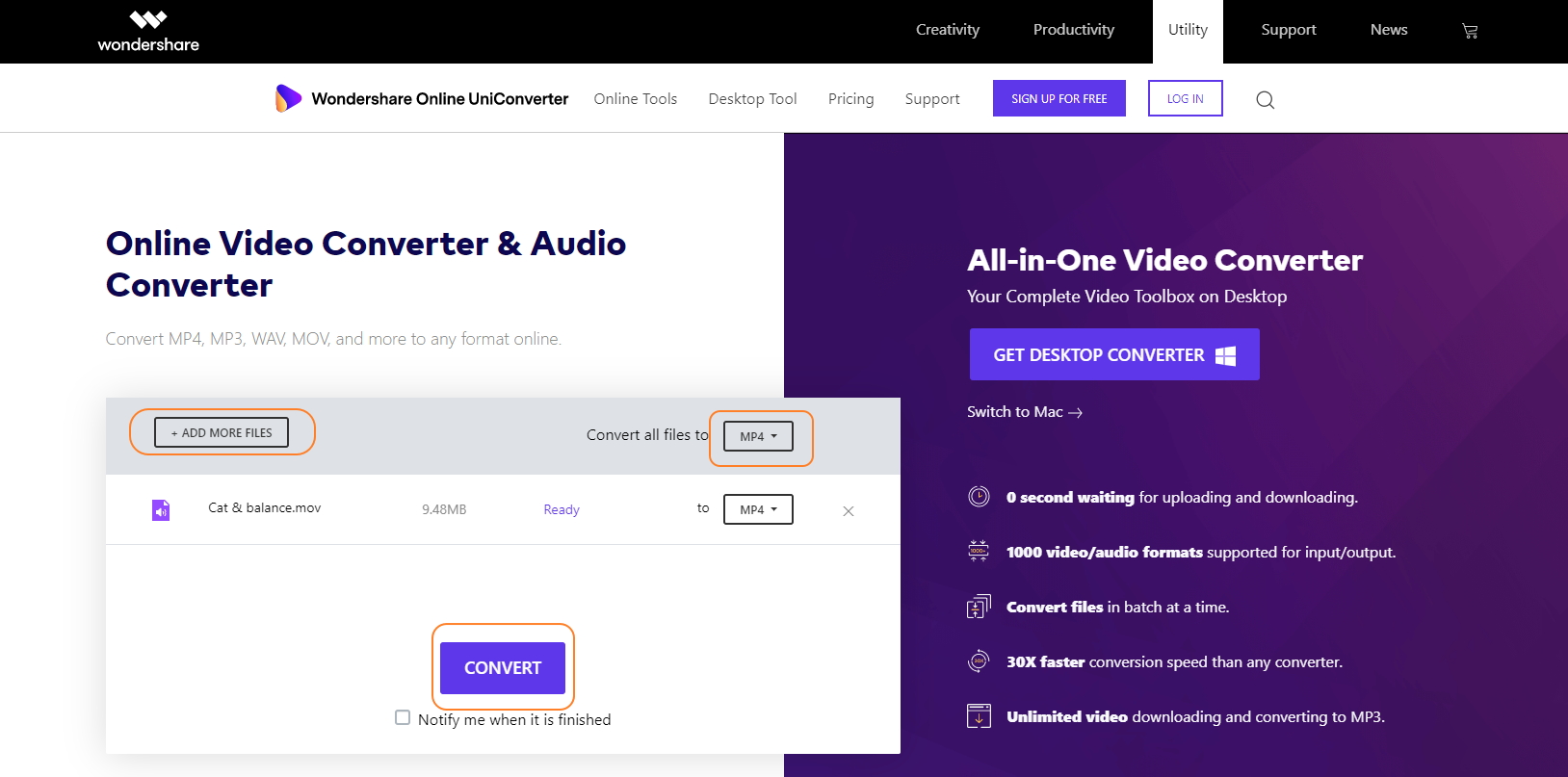Click the Unlimited video download icon
Image resolution: width=1568 pixels, height=777 pixels.
click(979, 716)
